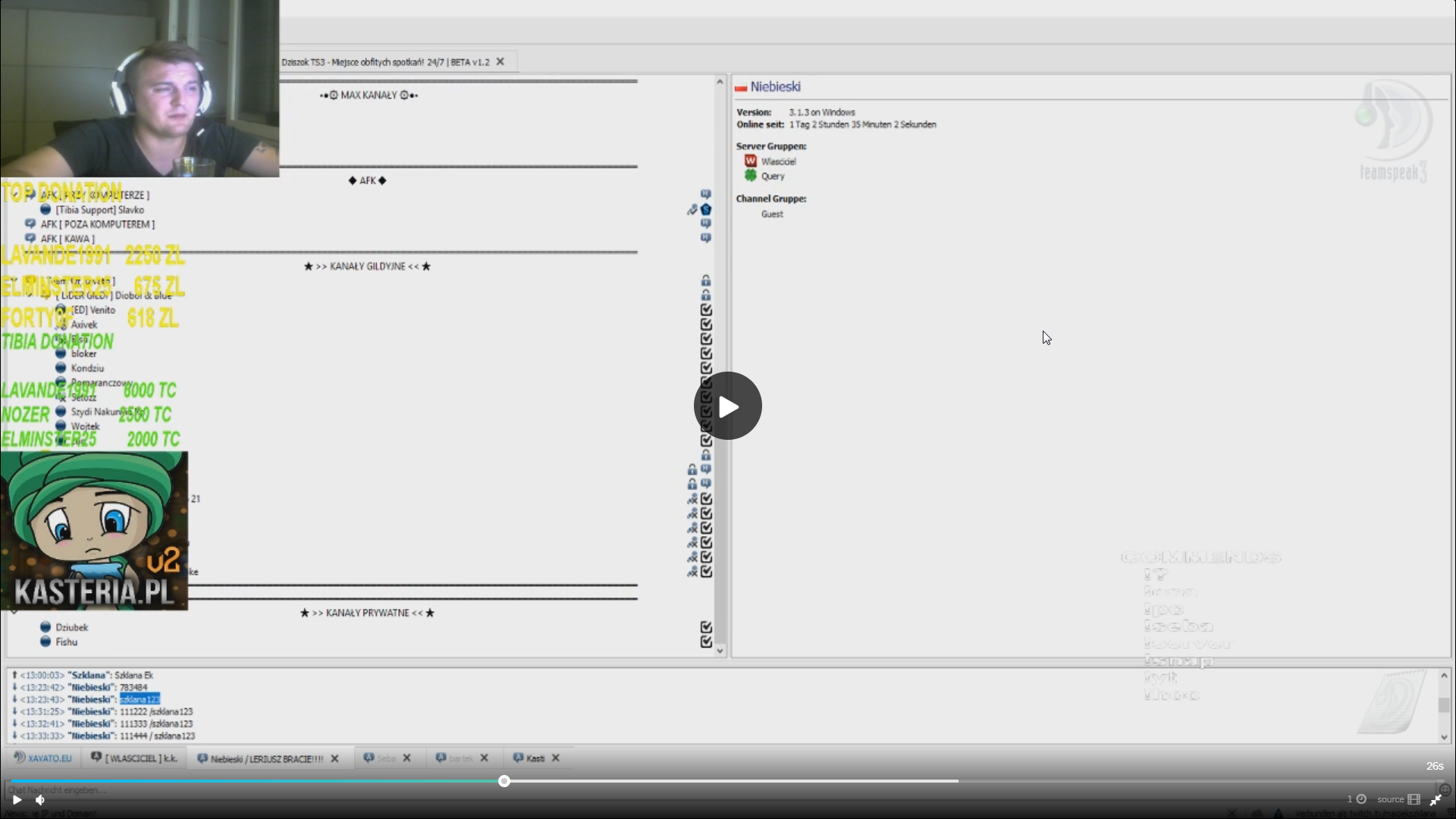This screenshot has height=819, width=1456.
Task: Close the Dziszok TS3 server tab
Action: point(500,62)
